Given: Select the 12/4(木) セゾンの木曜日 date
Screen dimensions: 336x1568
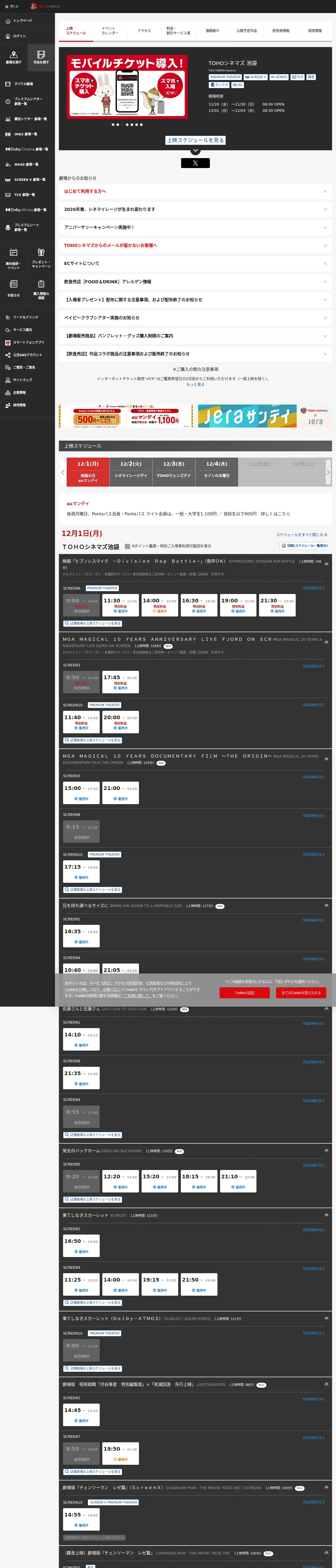Looking at the screenshot, I should click(x=216, y=472).
